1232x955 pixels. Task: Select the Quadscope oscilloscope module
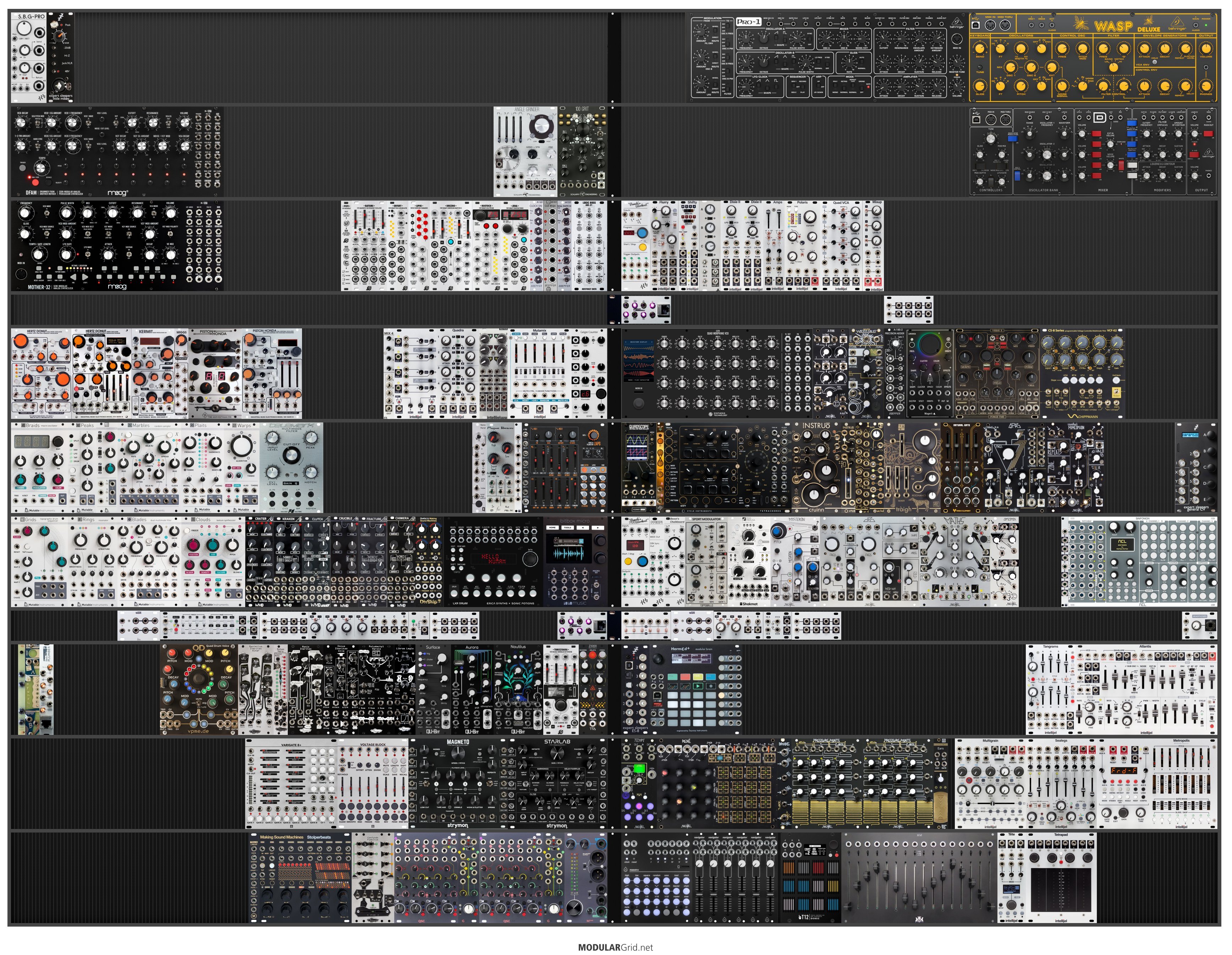coord(639,468)
